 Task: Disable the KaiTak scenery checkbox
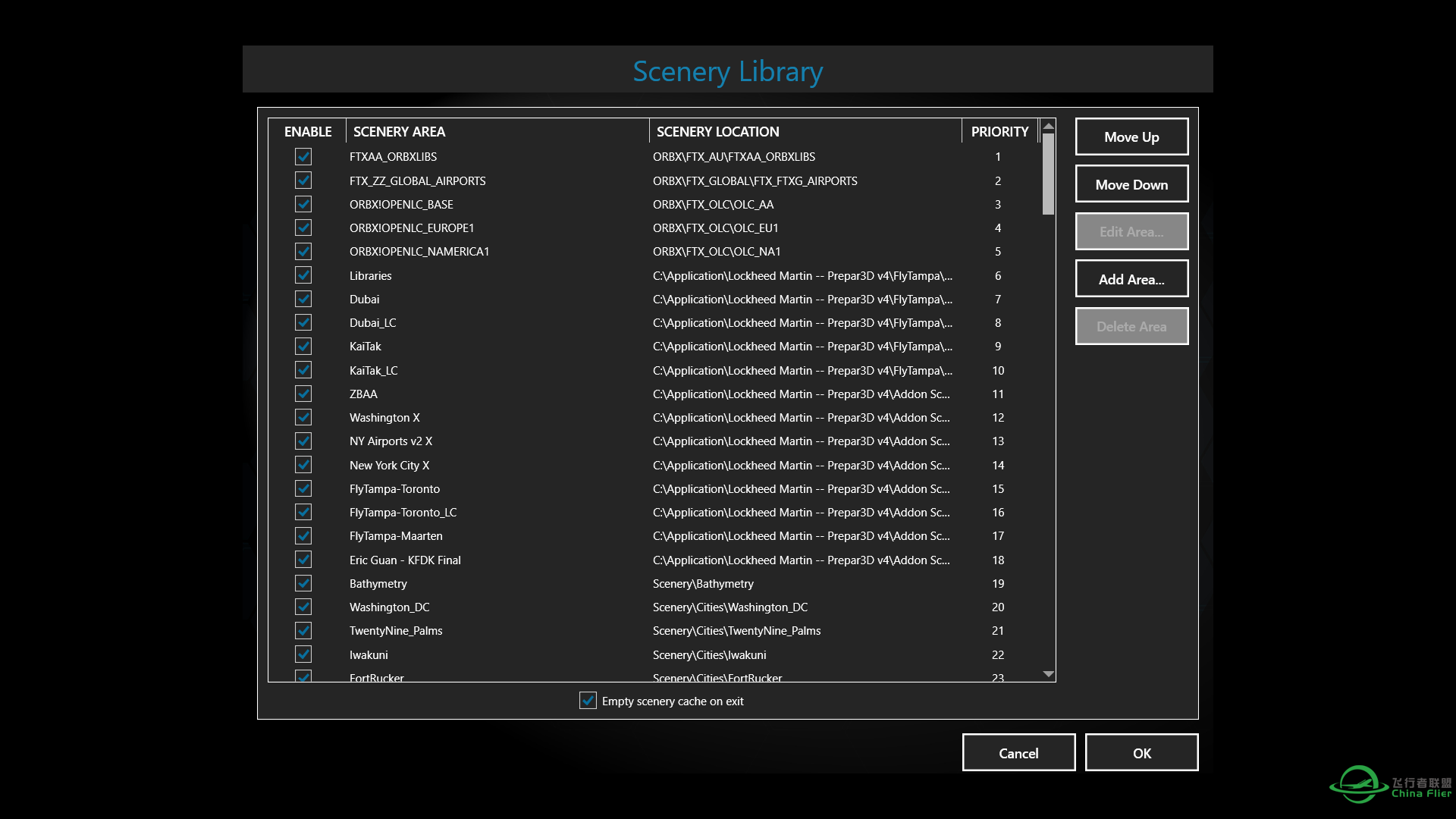(303, 347)
